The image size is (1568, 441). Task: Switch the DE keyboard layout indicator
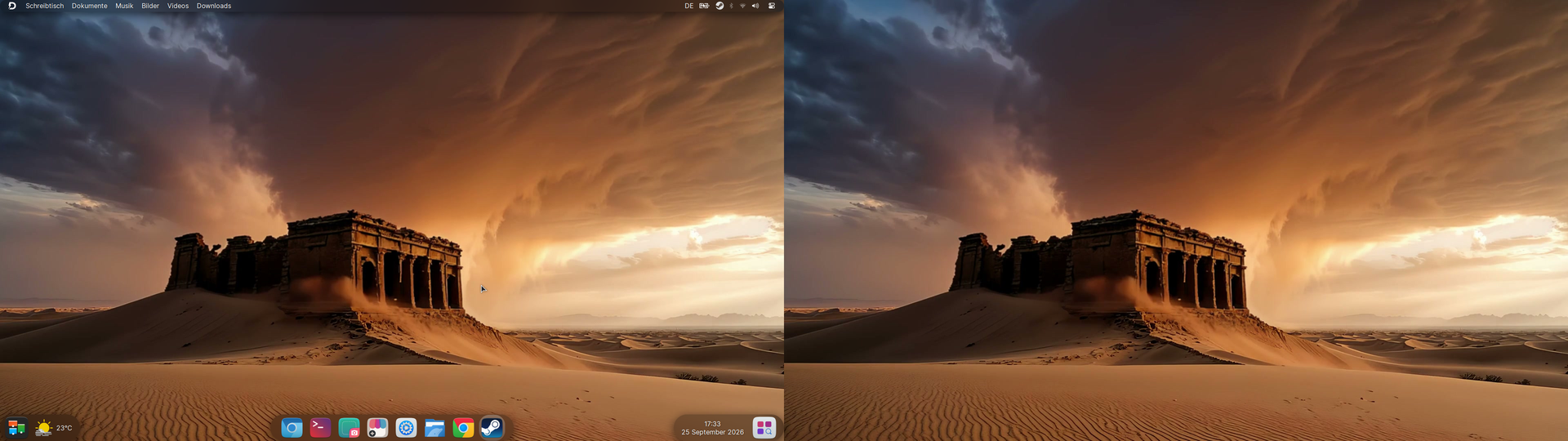688,6
